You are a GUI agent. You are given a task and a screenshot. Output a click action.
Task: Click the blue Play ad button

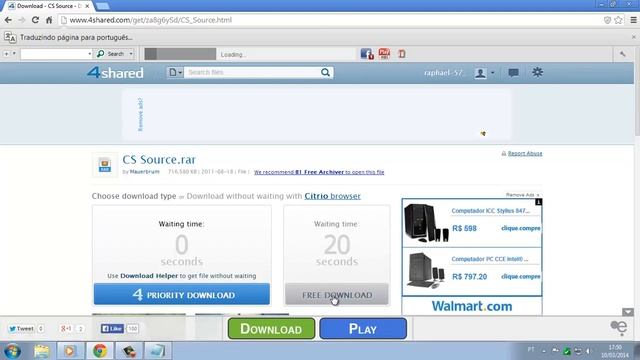tap(363, 329)
